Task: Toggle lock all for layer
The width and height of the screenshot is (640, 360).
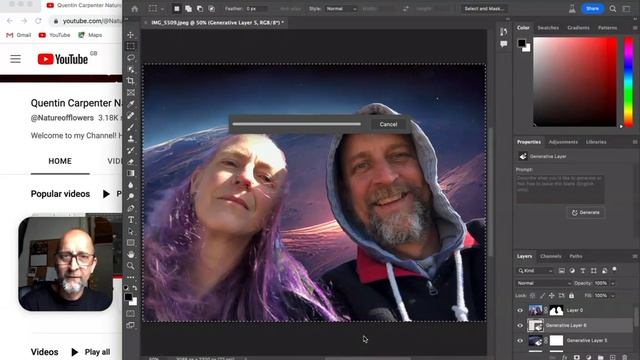Action: point(571,296)
